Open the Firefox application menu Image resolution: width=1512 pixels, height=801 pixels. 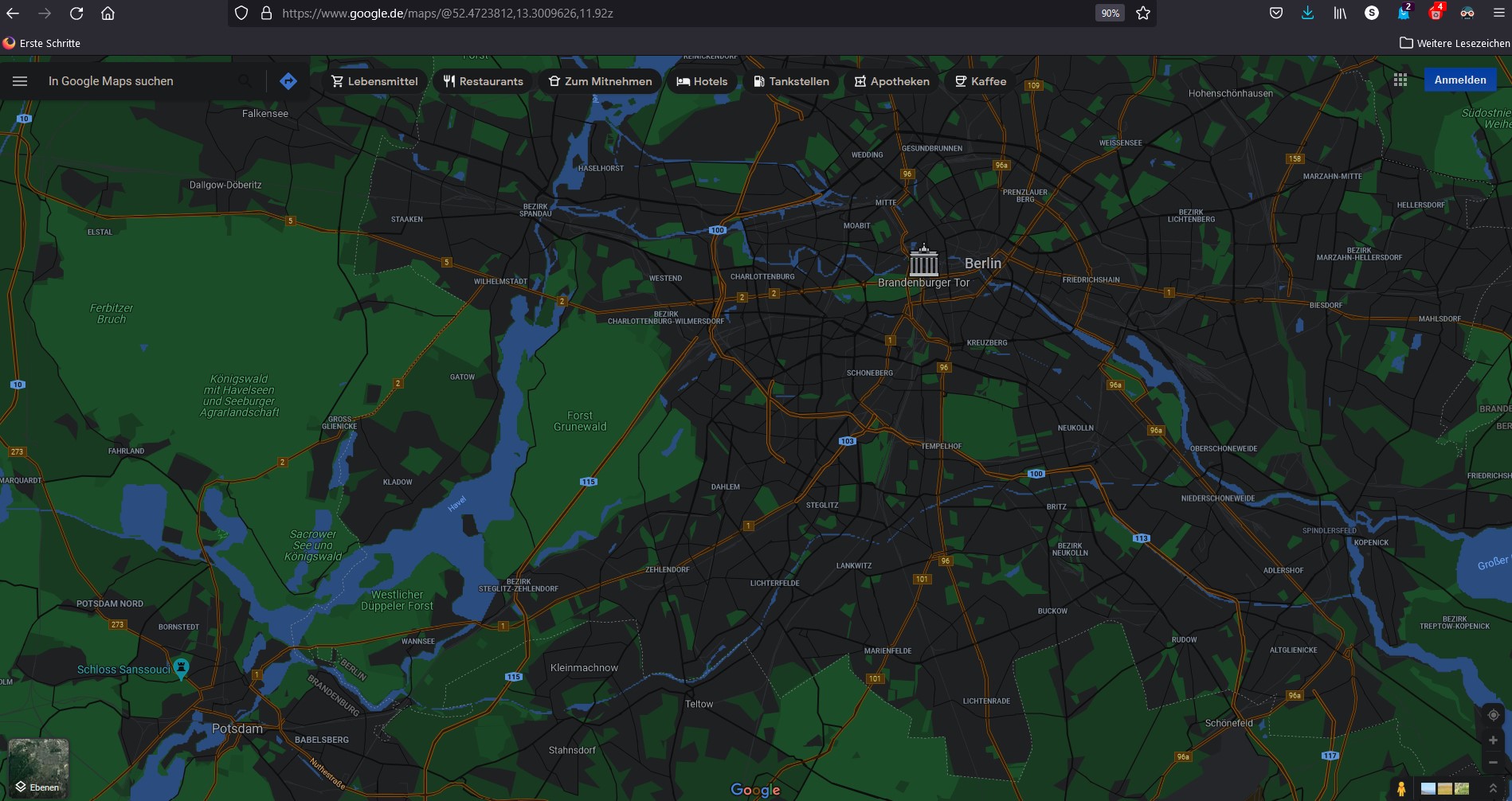coord(1498,13)
